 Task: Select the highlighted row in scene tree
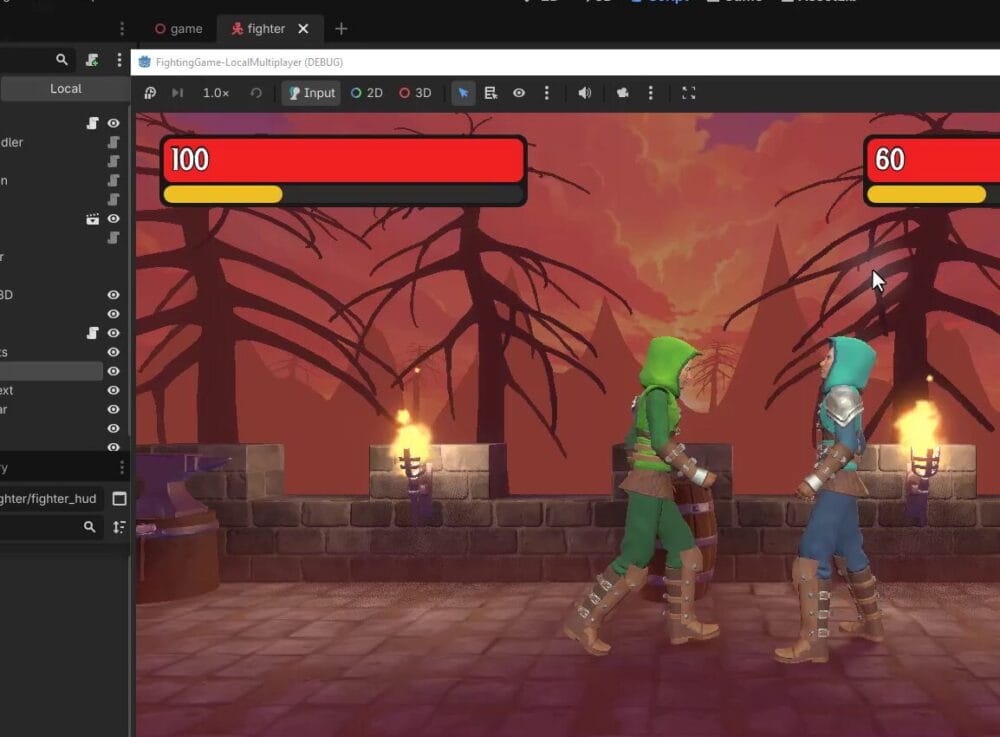pyautogui.click(x=51, y=371)
